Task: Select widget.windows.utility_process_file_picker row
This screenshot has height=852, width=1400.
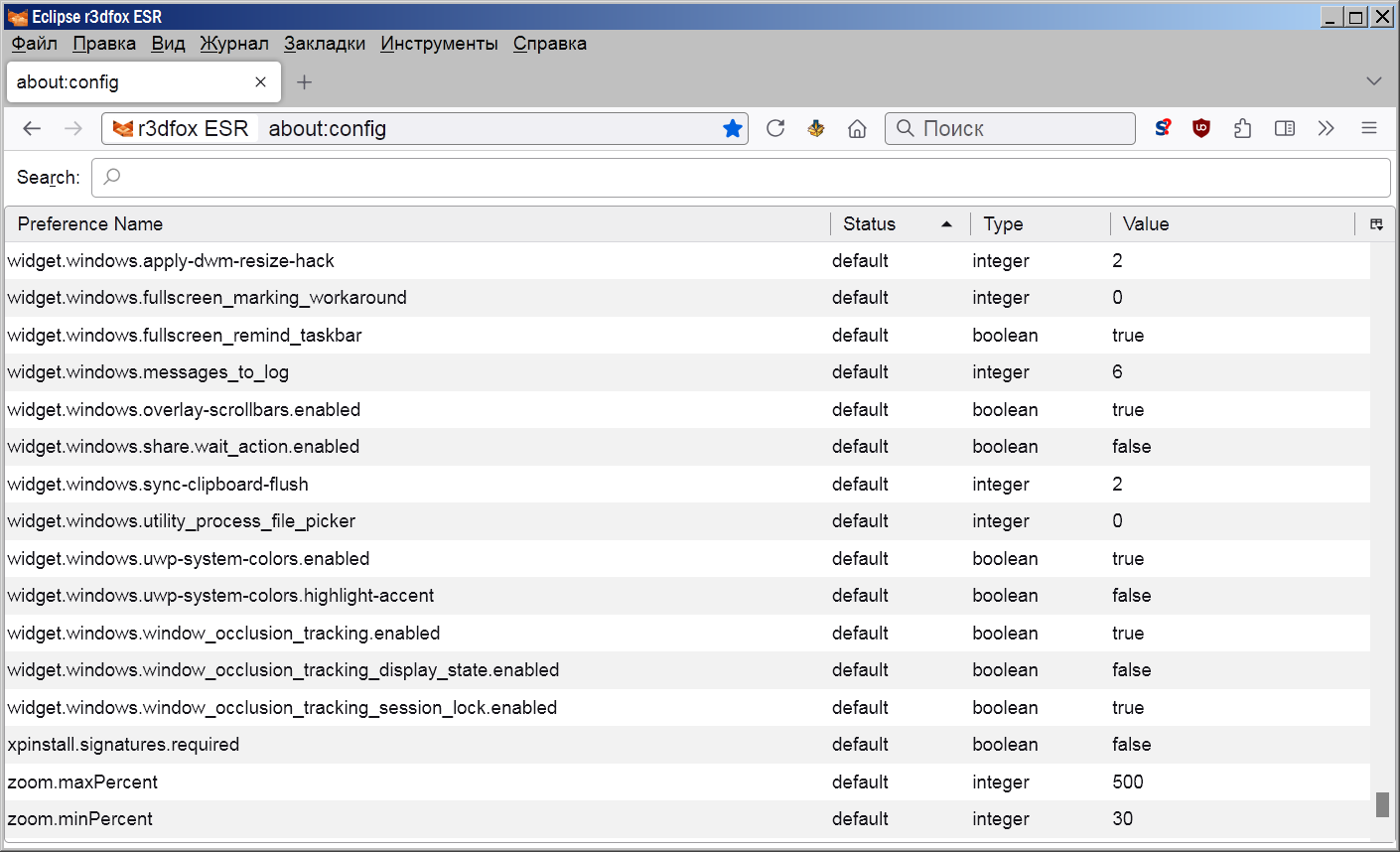Action: (687, 521)
